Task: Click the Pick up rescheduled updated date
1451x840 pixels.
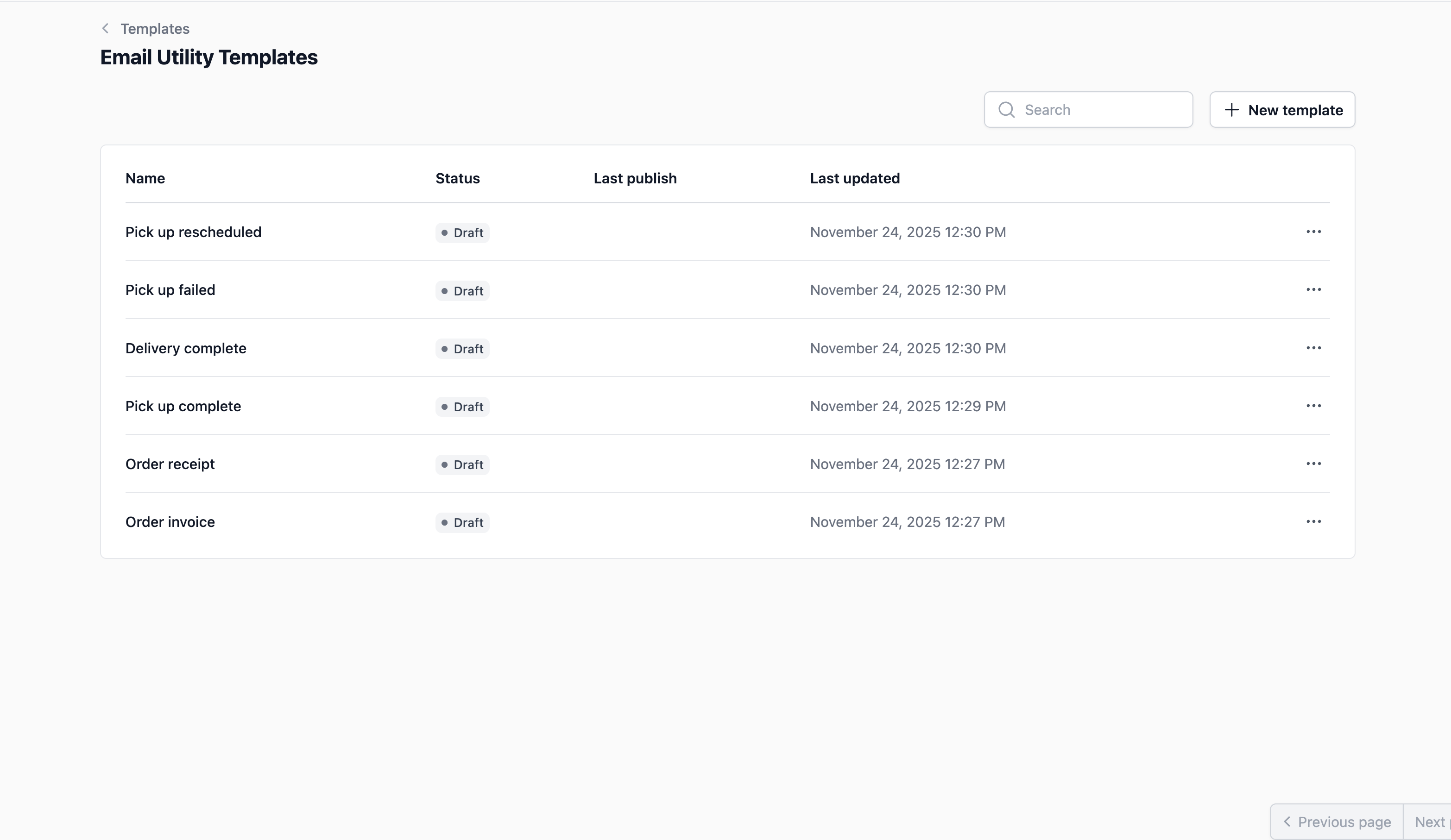Action: (908, 232)
